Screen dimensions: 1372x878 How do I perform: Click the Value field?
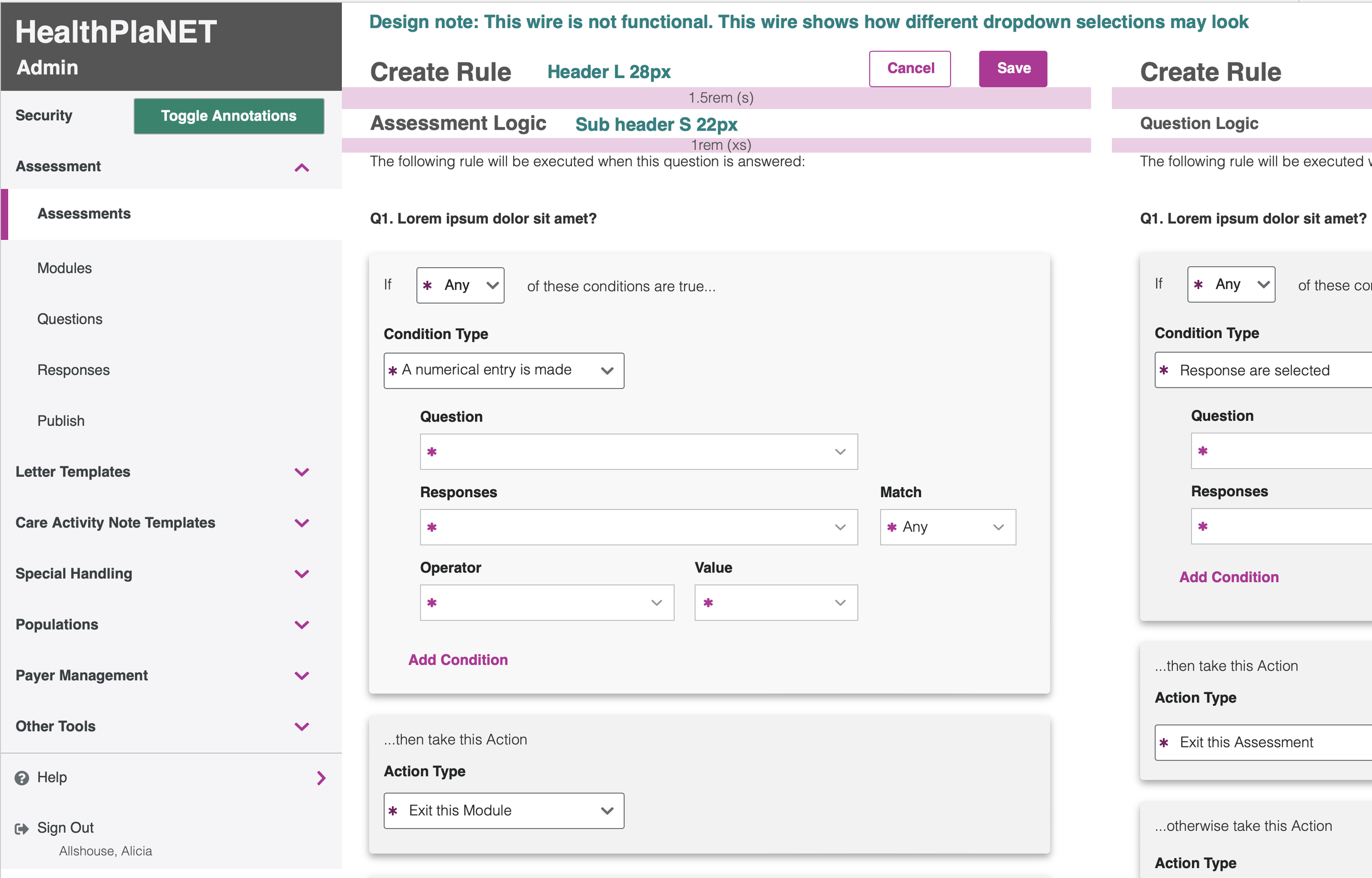(775, 603)
